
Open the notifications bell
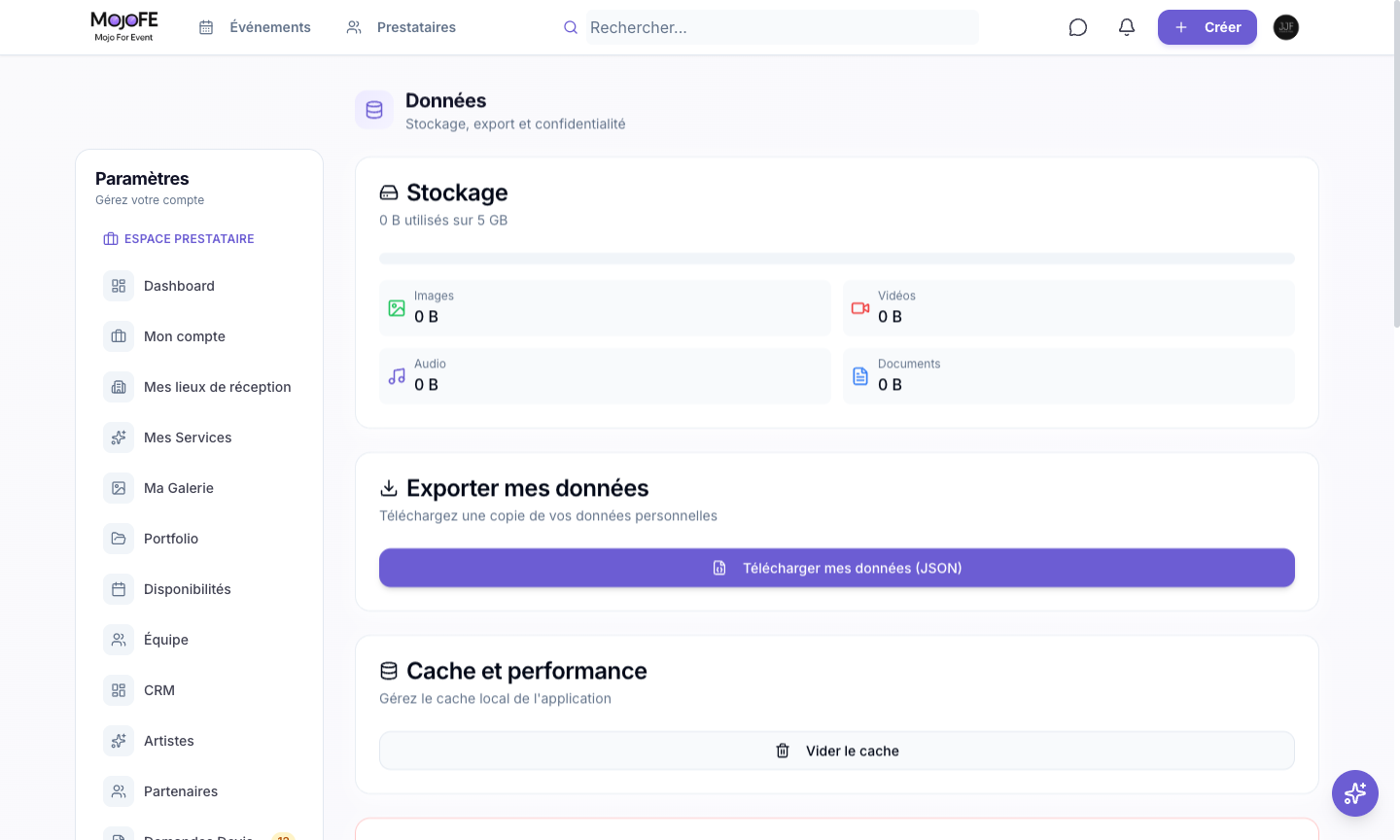1126,27
